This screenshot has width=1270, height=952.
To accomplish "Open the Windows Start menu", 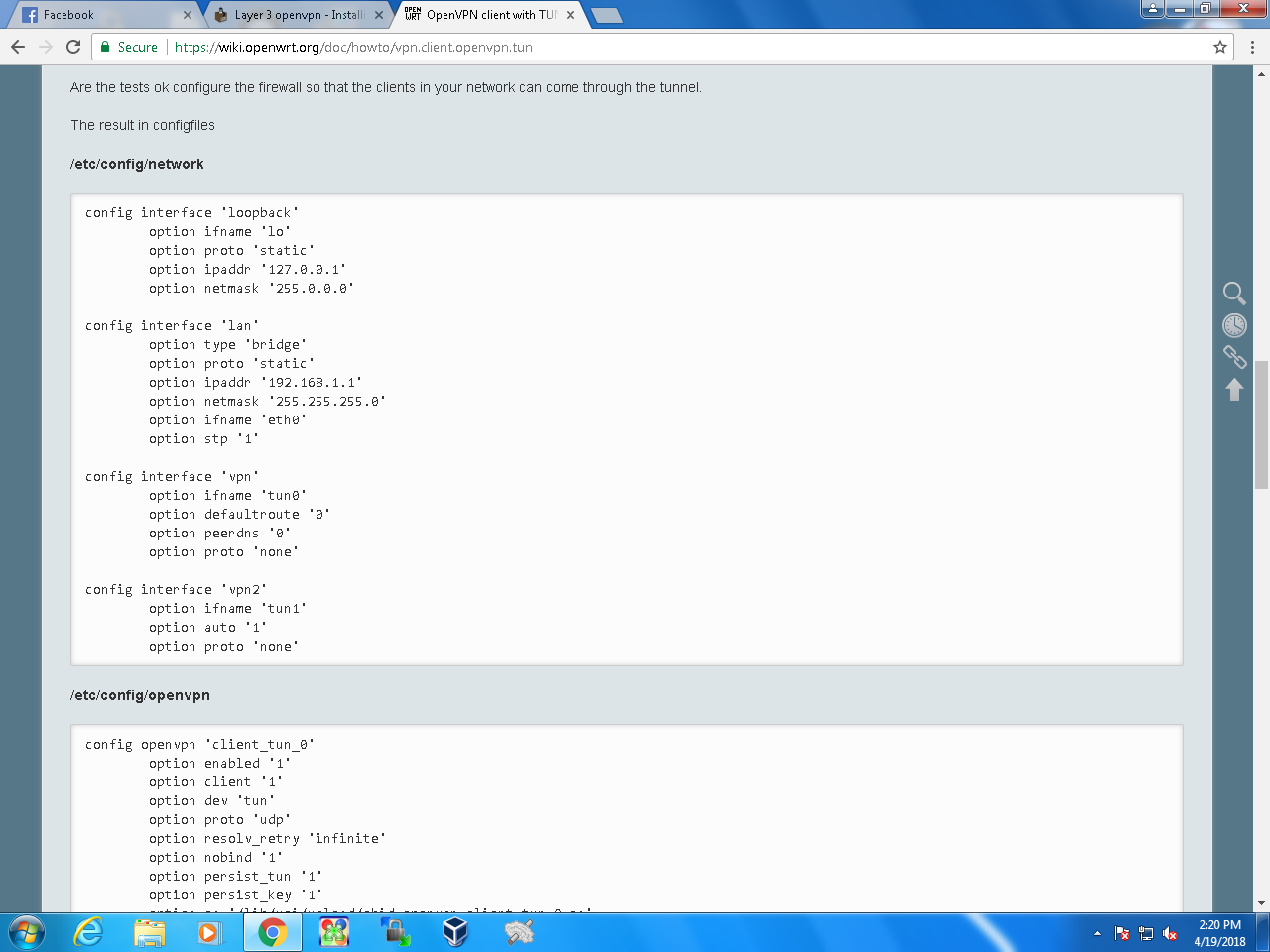I will coord(27,933).
